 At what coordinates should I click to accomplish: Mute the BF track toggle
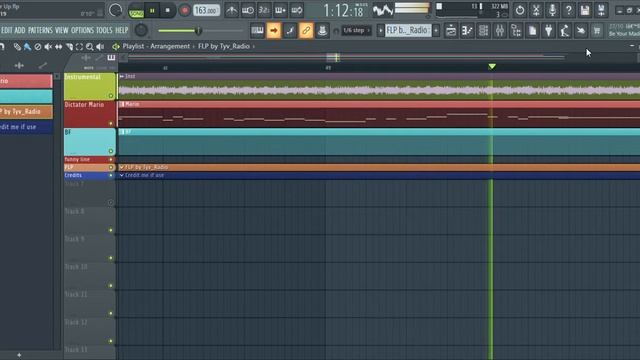click(x=111, y=151)
